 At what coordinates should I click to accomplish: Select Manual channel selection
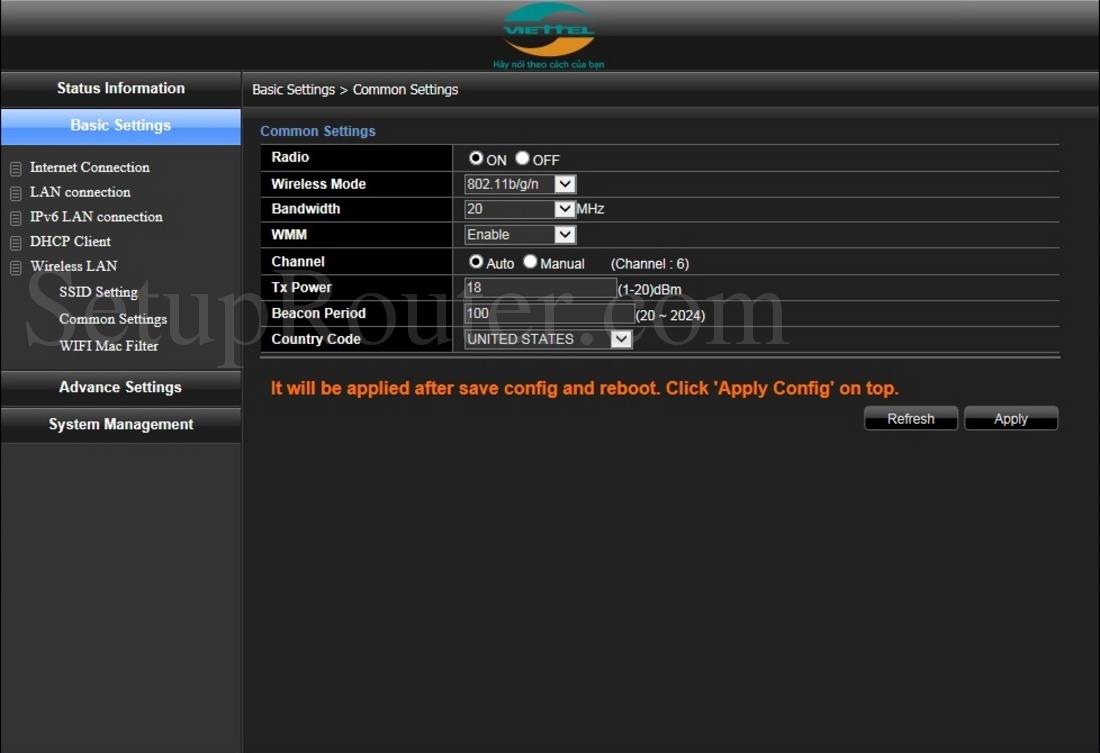529,261
